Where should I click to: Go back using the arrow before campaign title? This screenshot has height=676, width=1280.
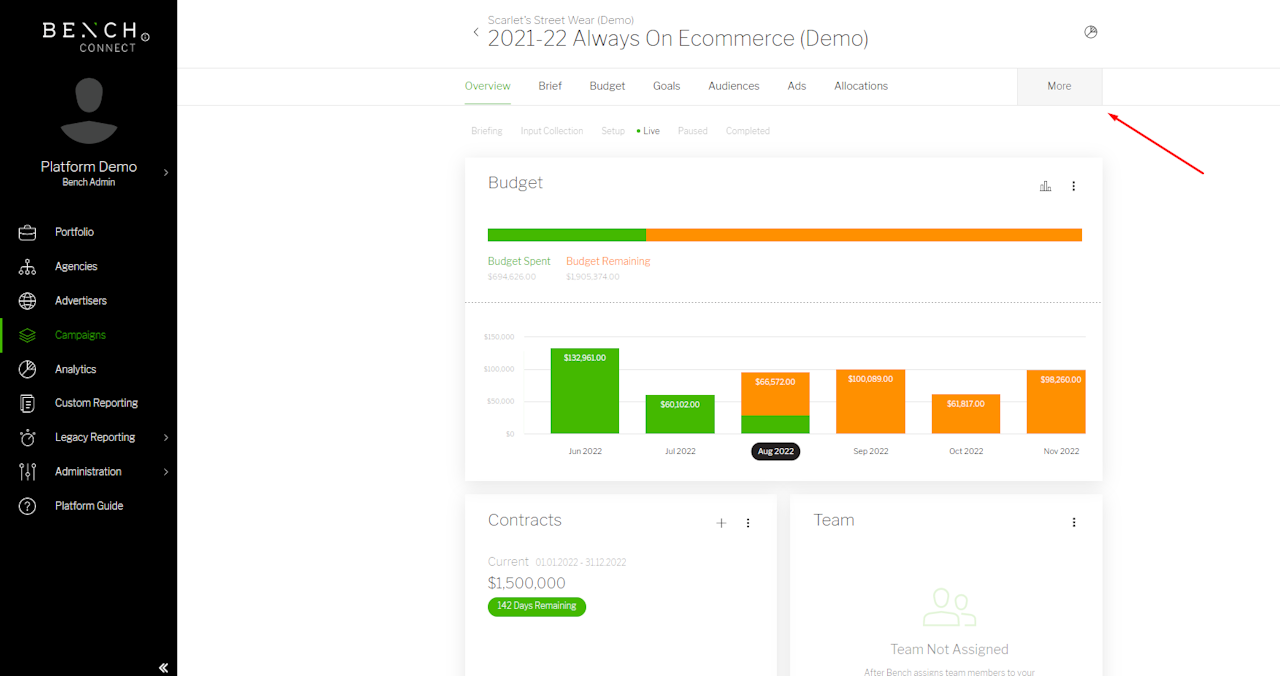[476, 33]
